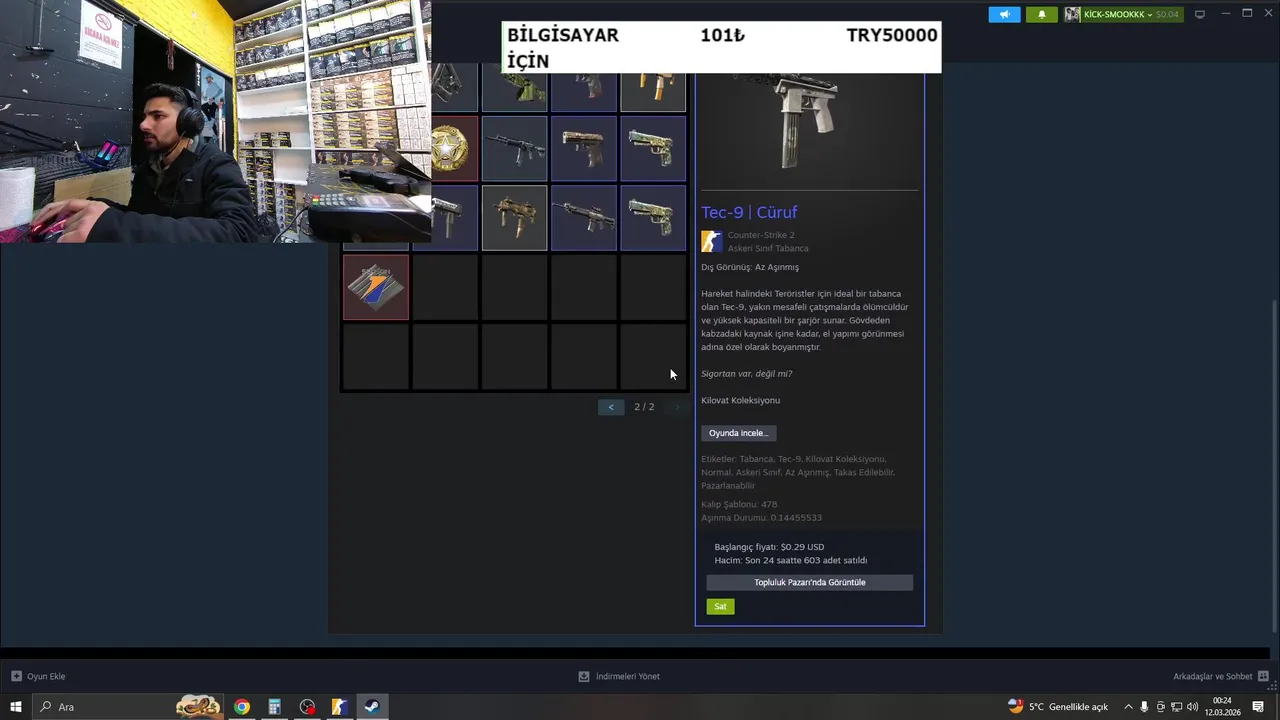Select green-gold pistol right of the brown pistol
This screenshot has height=720, width=1280.
click(x=653, y=149)
